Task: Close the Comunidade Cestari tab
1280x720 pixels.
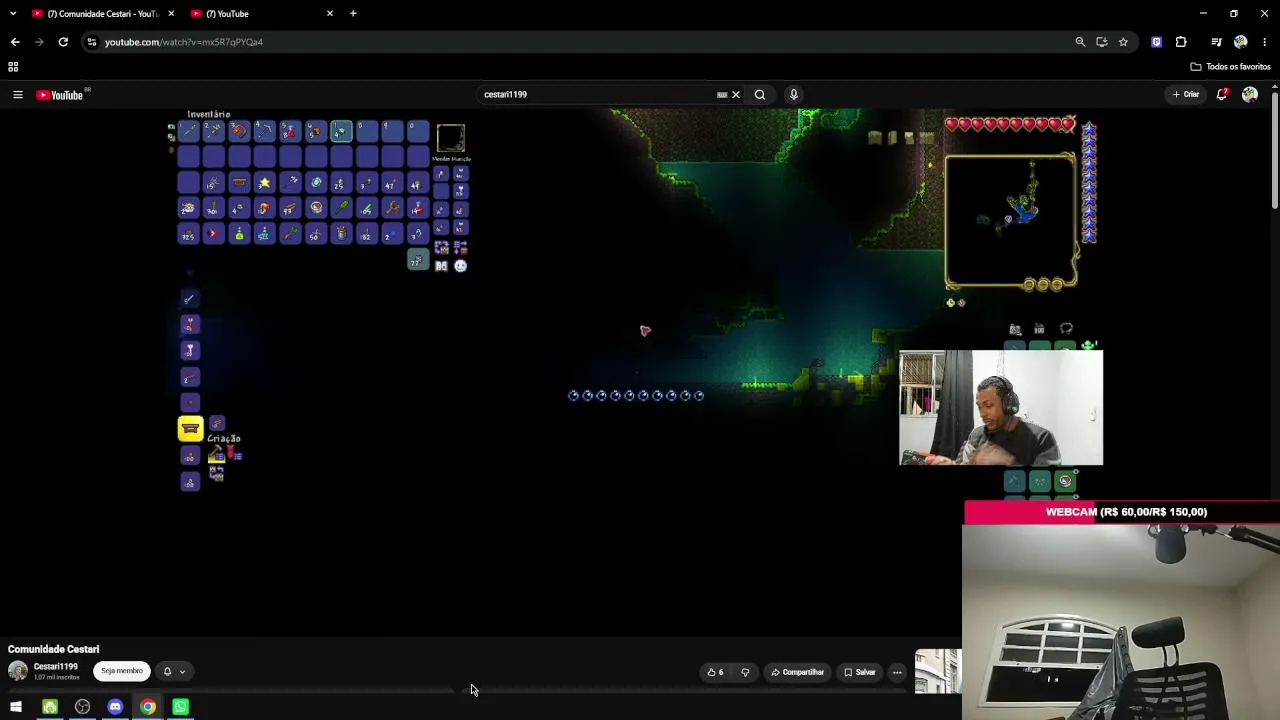Action: pyautogui.click(x=171, y=14)
